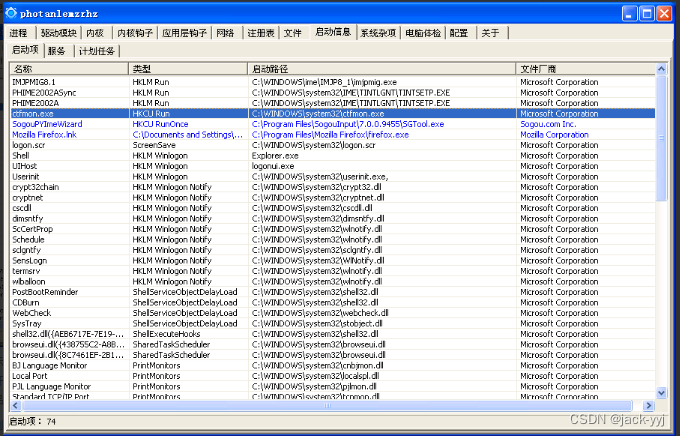Sort by the 类型 column header

[x=188, y=69]
